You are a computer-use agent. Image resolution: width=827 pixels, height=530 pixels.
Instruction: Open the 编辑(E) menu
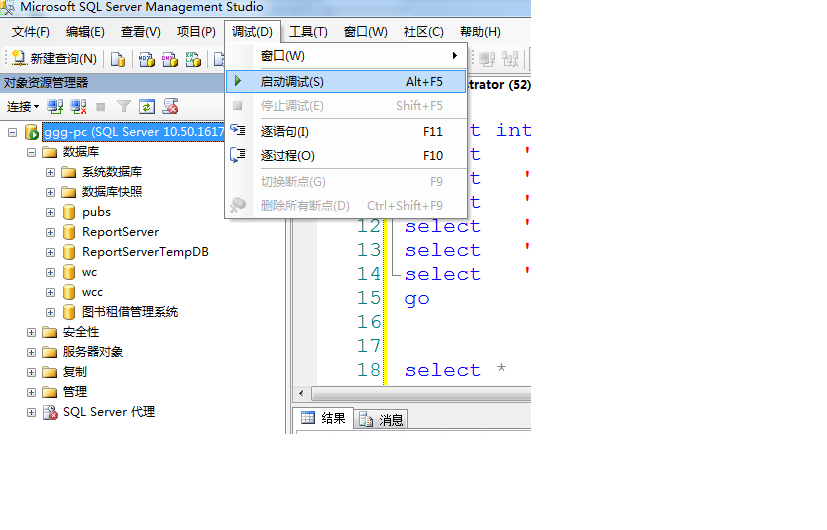click(85, 32)
